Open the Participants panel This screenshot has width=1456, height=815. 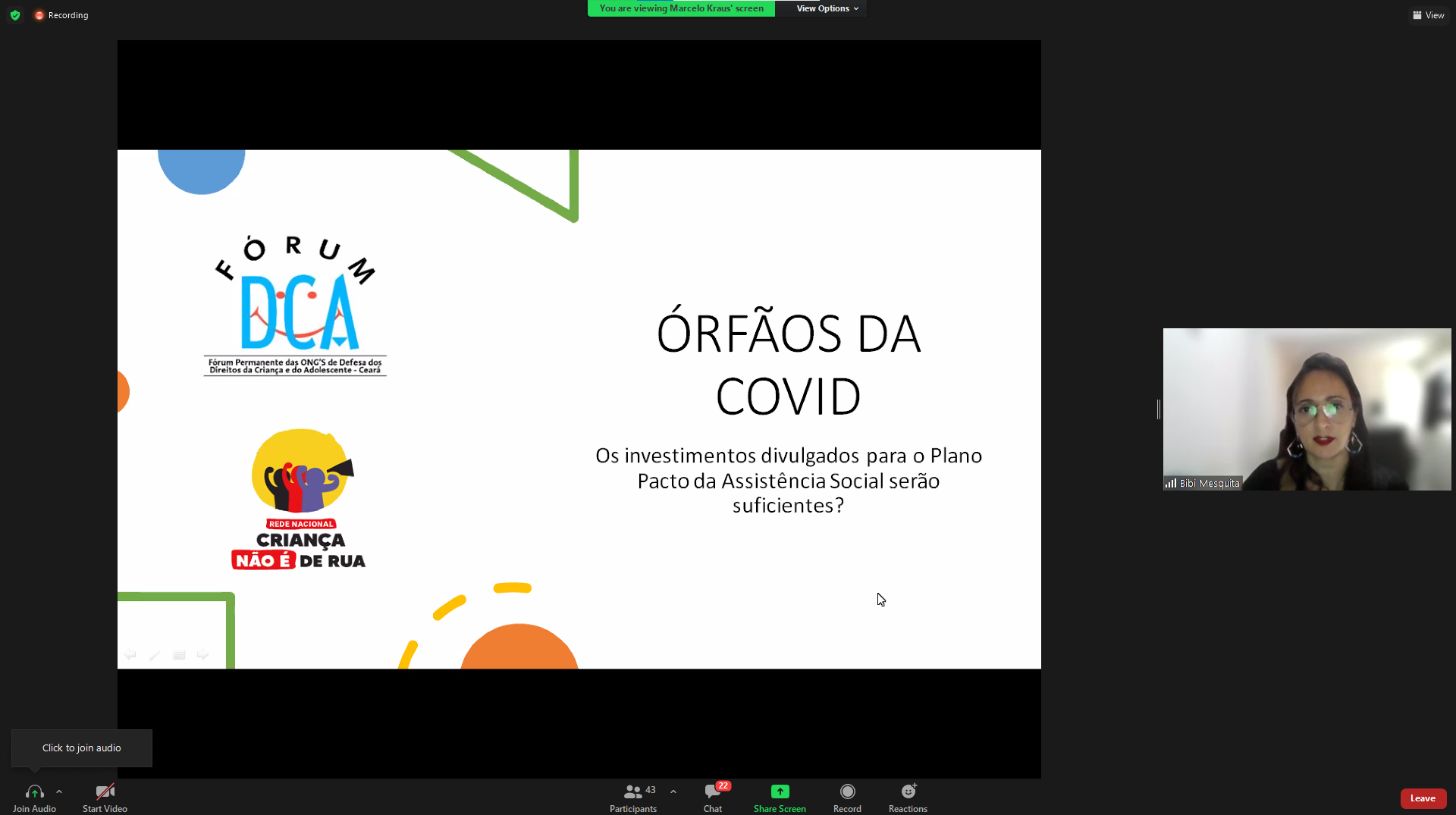[633, 792]
